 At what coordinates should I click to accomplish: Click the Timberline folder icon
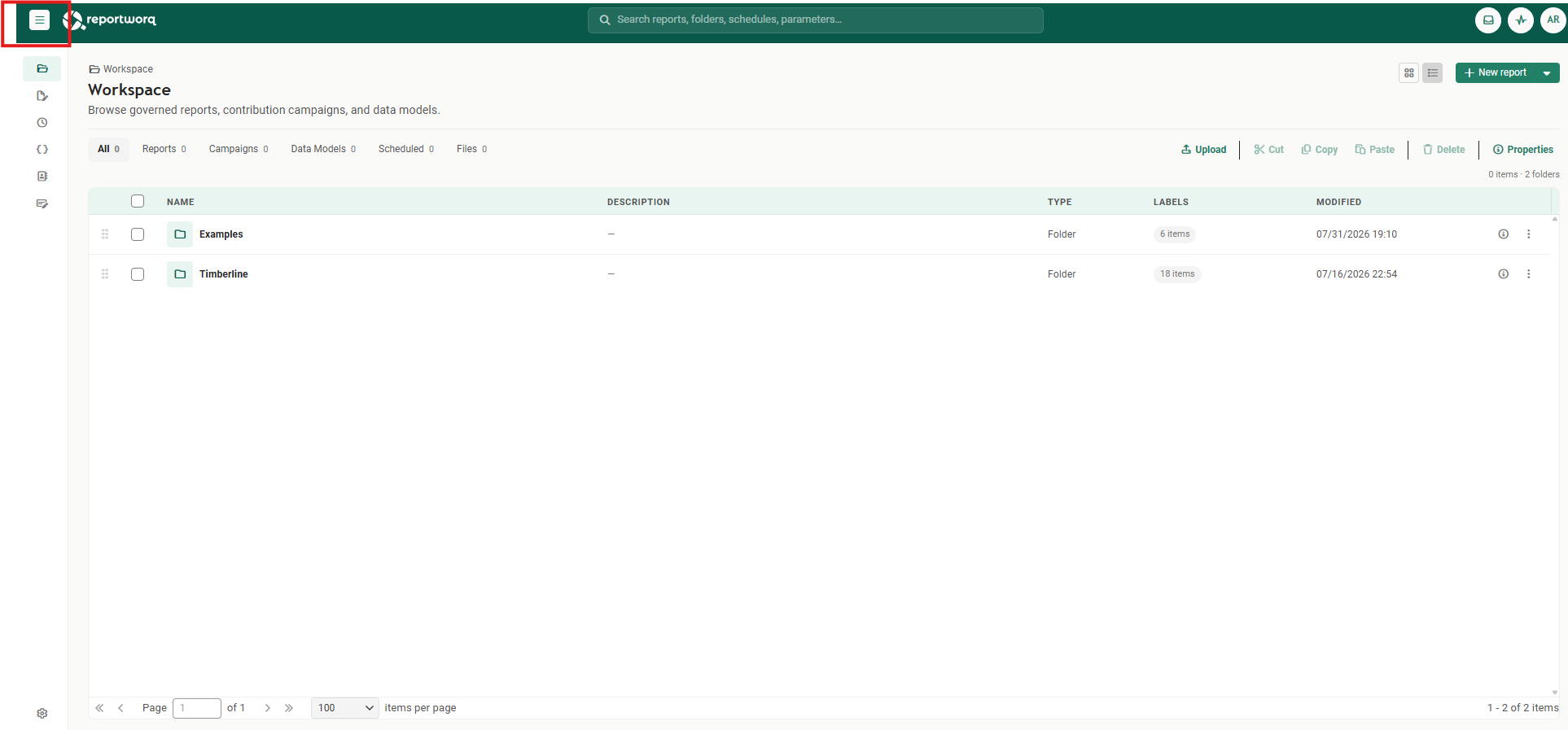[180, 274]
